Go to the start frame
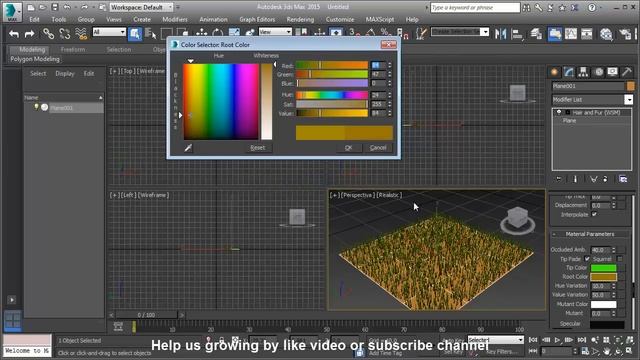Image resolution: width=640 pixels, height=360 pixels. click(x=533, y=340)
